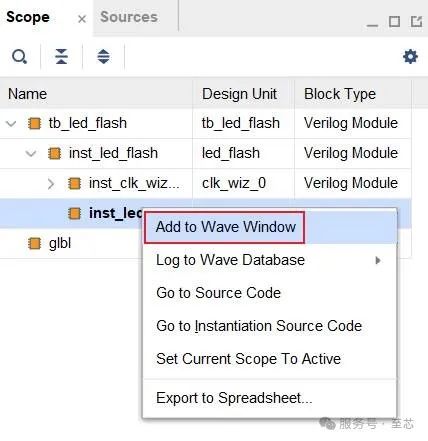
Task: Collapse the inst_led_flash tree node
Action: [x=31, y=154]
